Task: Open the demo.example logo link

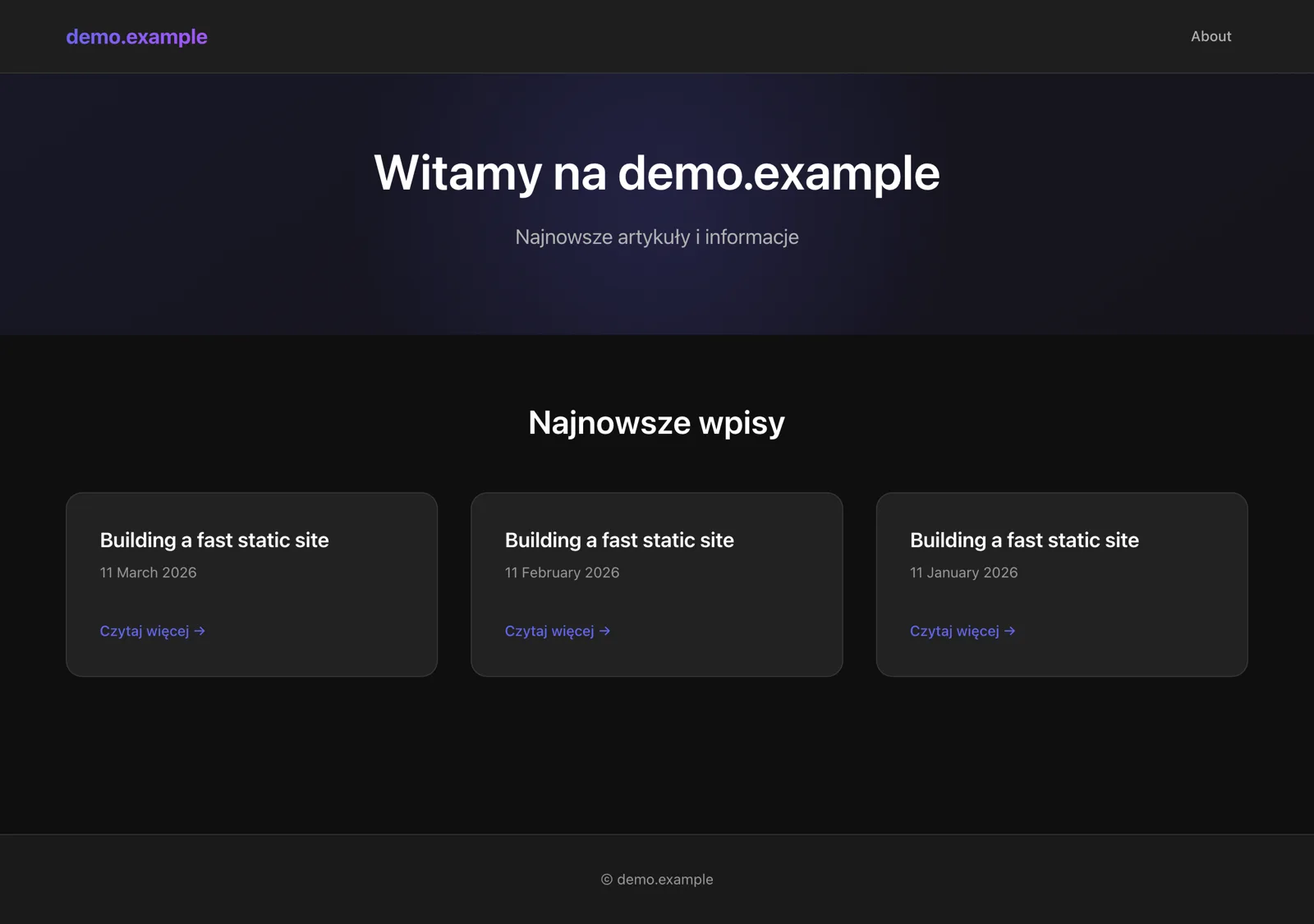Action: [136, 37]
